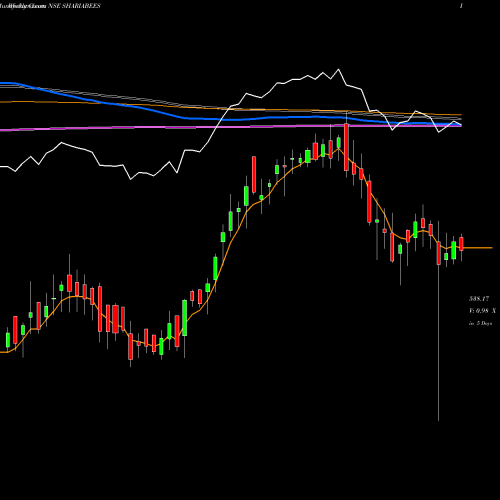500x500 pixels.
Task: Click the highest peak of the white line
Action: tap(339, 69)
